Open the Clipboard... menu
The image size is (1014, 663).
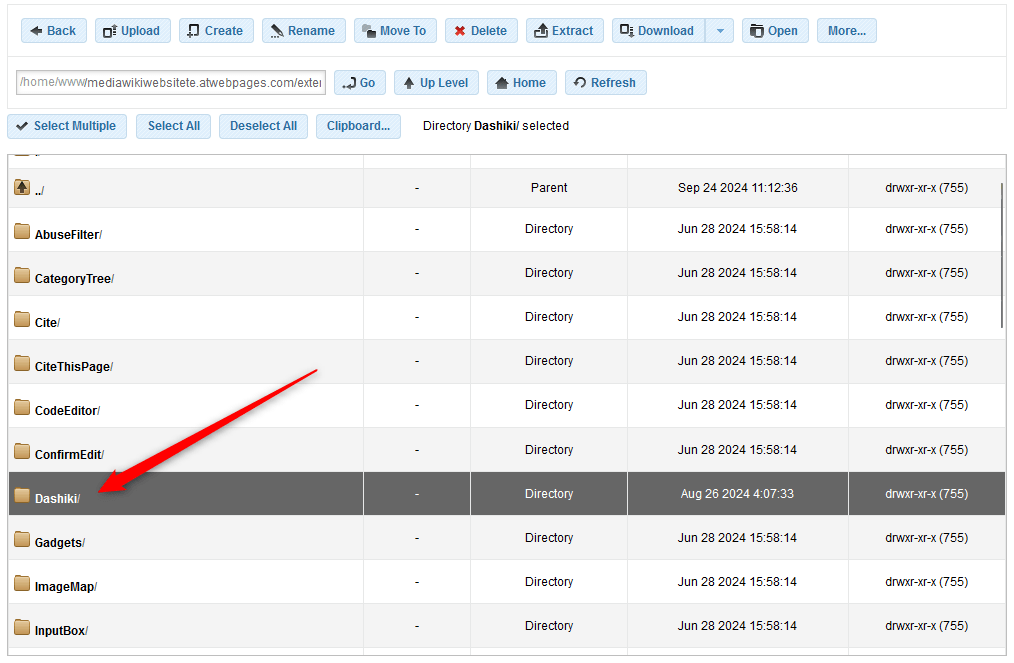coord(358,126)
